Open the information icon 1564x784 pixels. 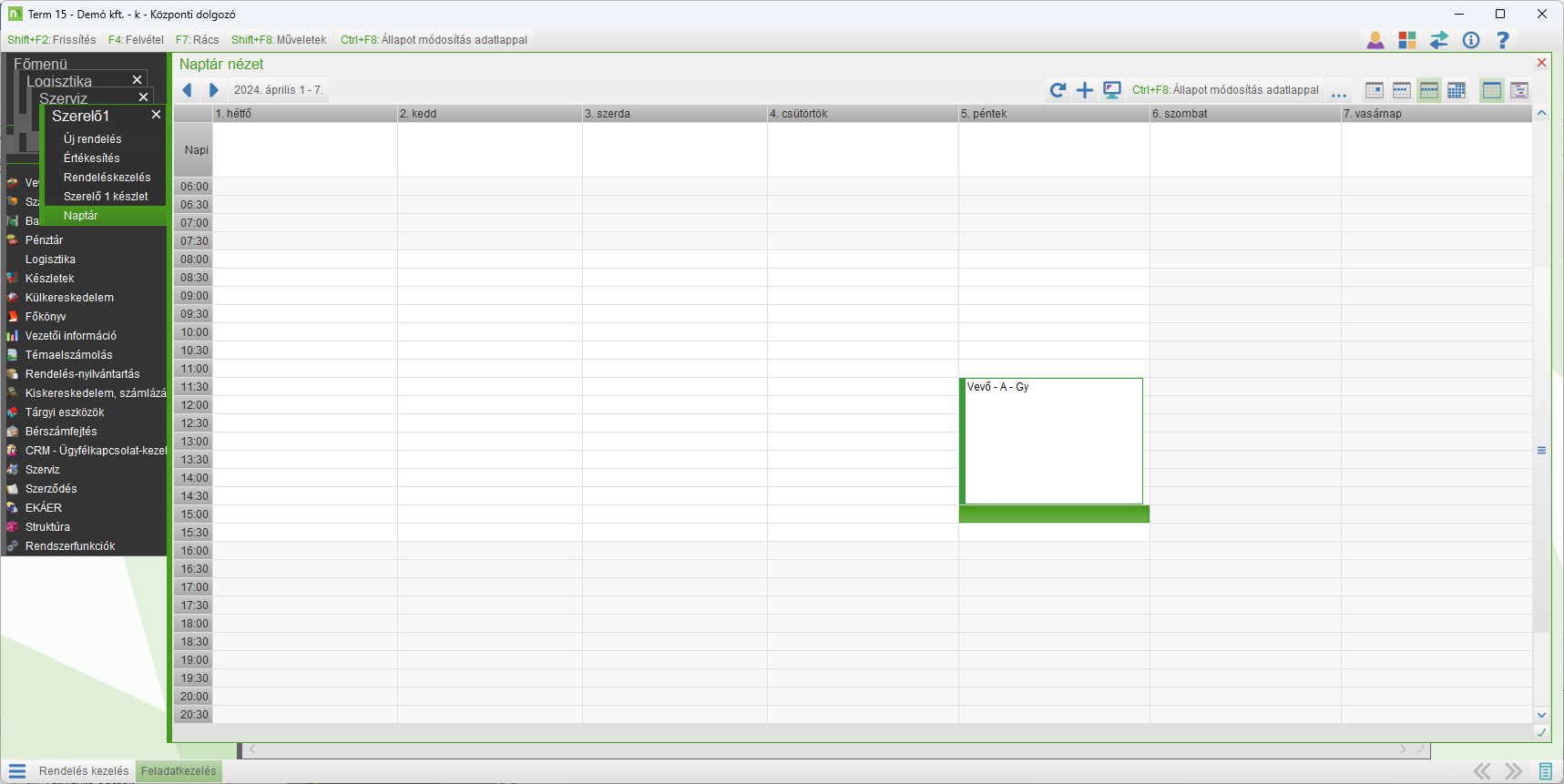(1471, 40)
